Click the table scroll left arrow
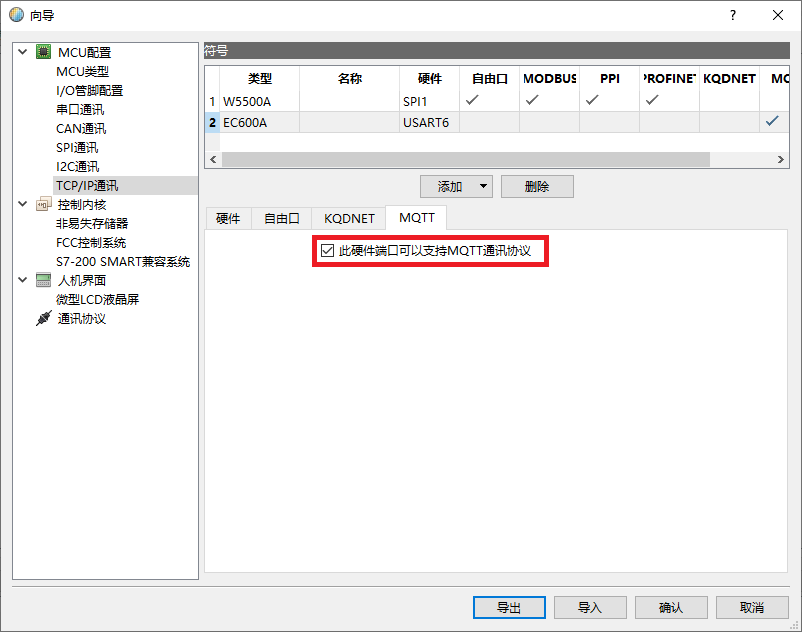Viewport: 802px width, 632px height. click(x=213, y=160)
